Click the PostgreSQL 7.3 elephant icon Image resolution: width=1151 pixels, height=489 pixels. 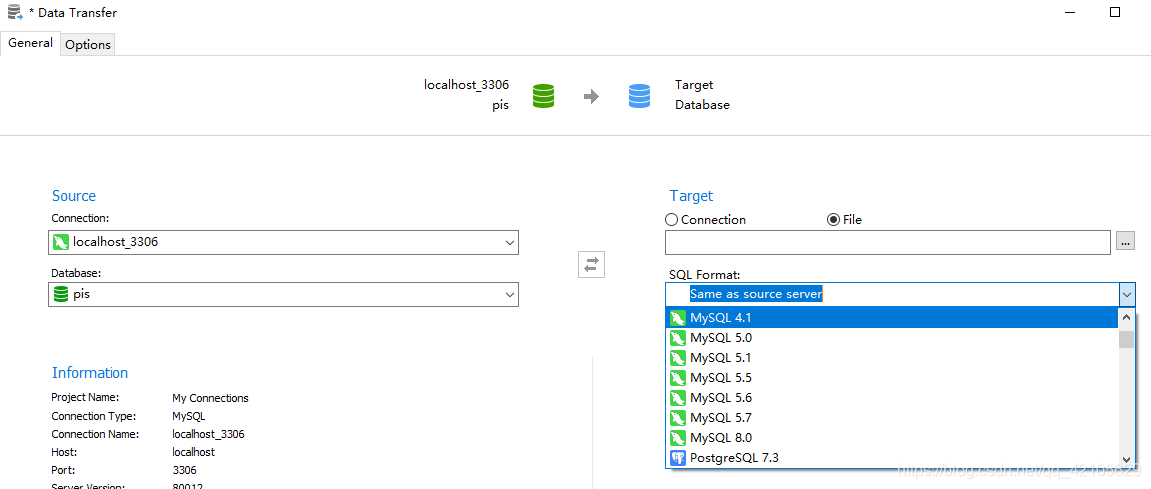coord(678,458)
